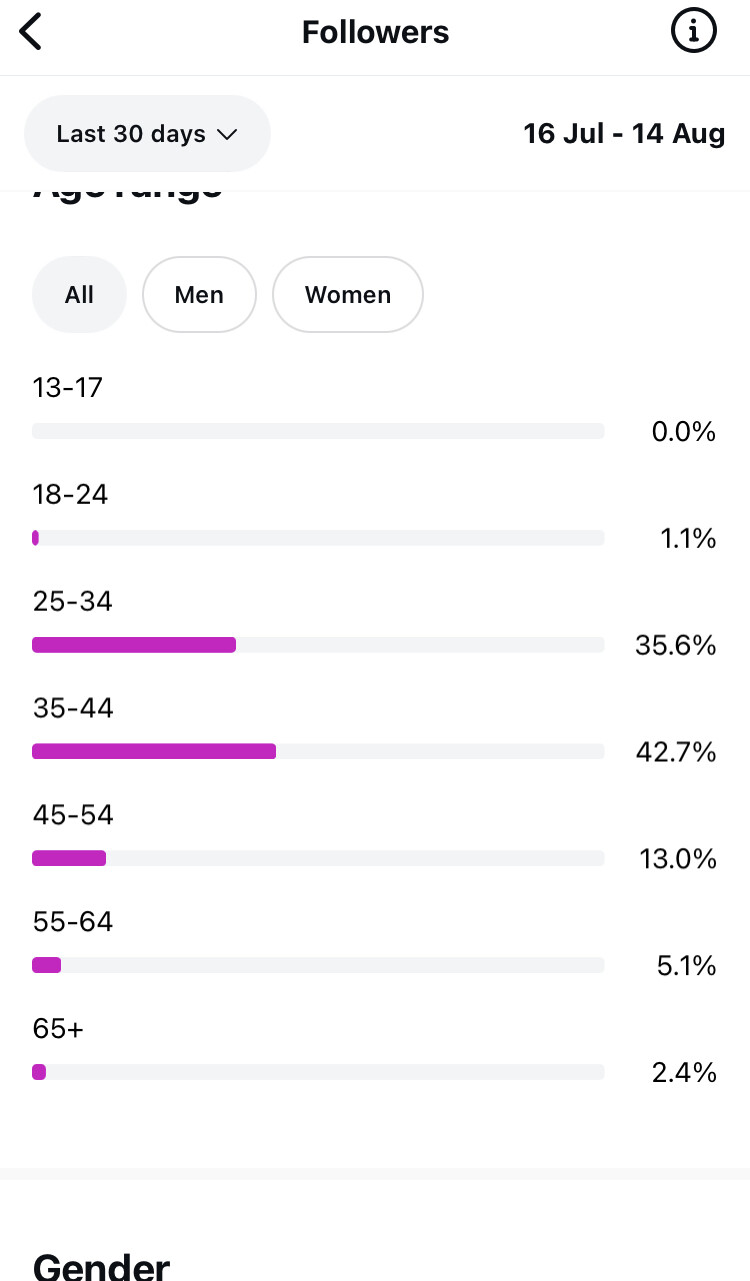Tap the empty 13-17 bar
This screenshot has width=750, height=1281.
[318, 431]
